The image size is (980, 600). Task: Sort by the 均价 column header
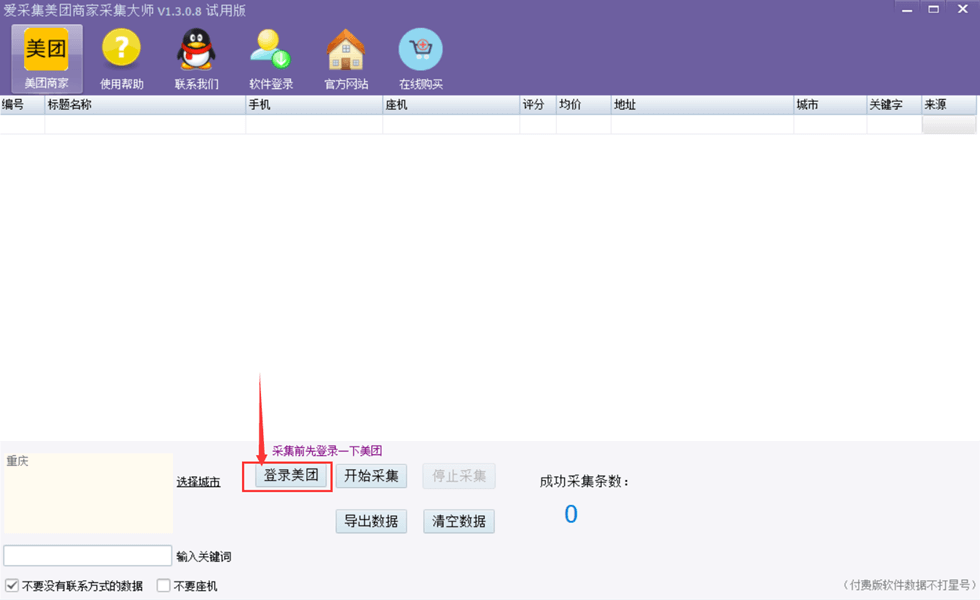[584, 105]
